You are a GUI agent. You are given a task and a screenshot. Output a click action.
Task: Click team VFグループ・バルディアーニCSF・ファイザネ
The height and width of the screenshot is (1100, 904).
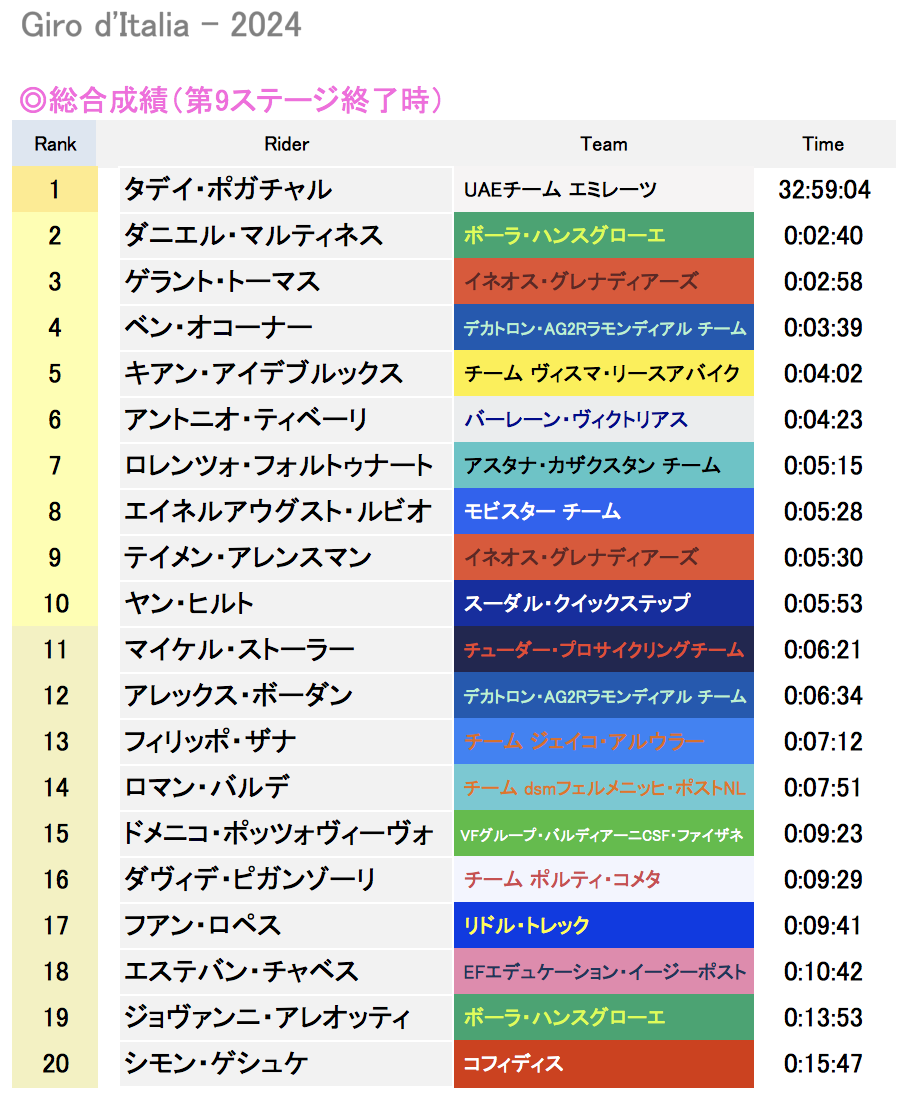point(602,834)
